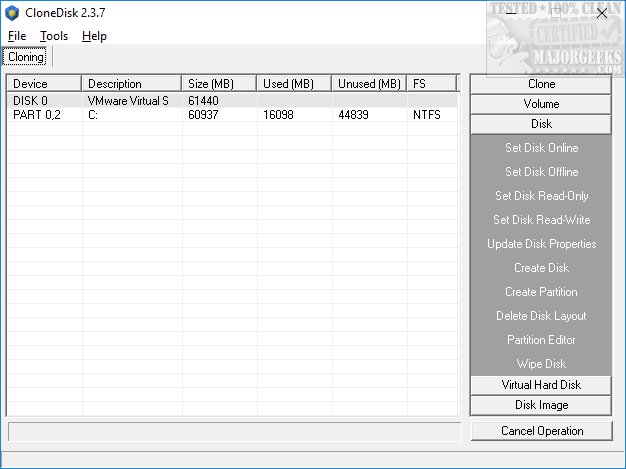Expand the Volume section button
This screenshot has height=469, width=626.
click(x=541, y=104)
